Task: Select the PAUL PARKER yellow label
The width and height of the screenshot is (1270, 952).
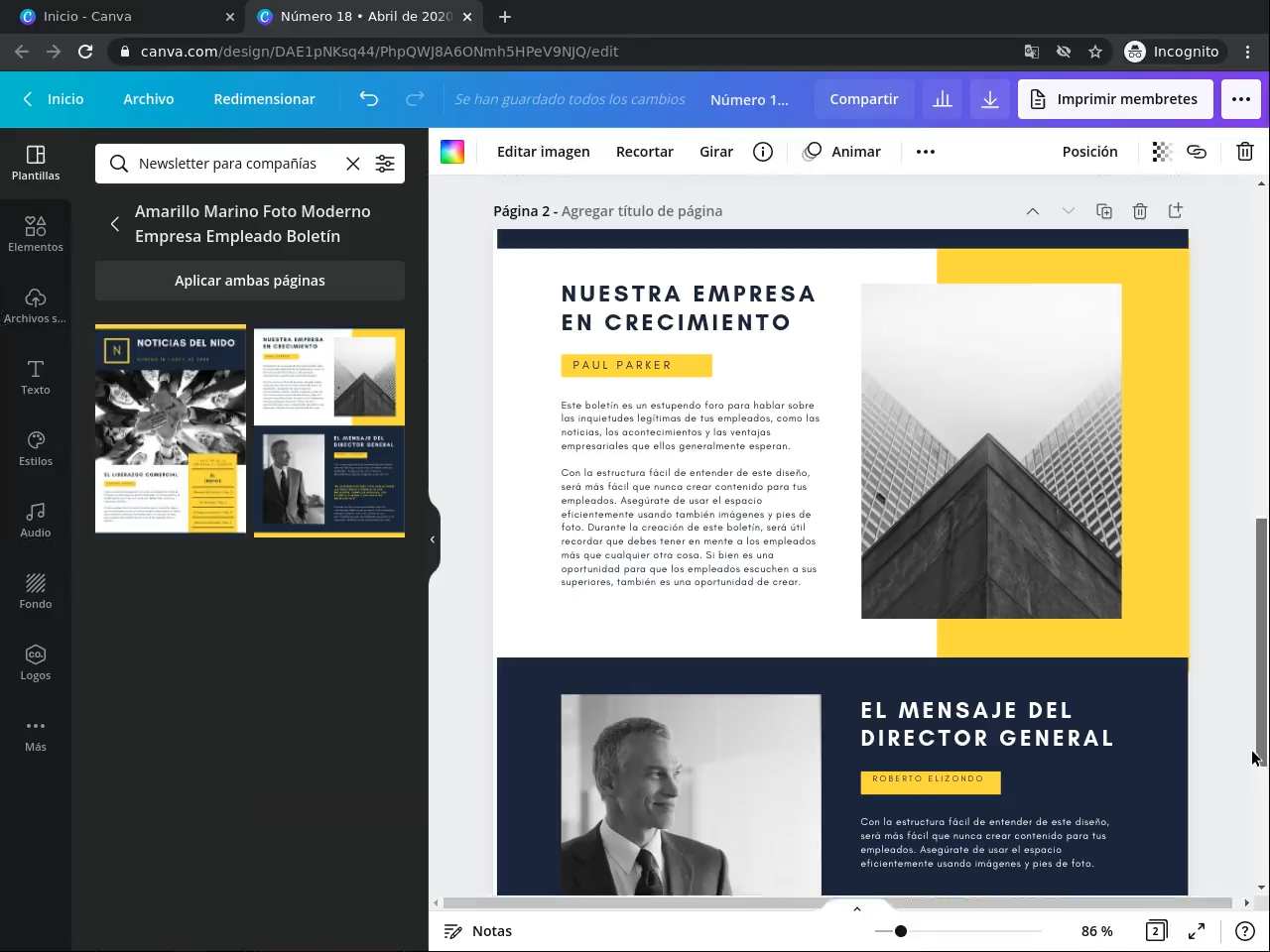Action: coord(636,365)
